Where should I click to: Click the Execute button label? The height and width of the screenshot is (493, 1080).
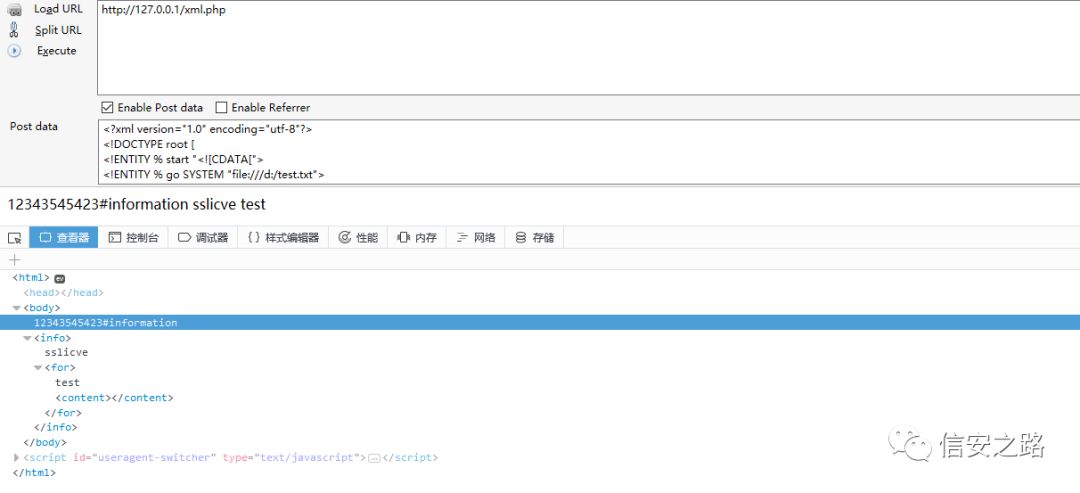click(56, 50)
